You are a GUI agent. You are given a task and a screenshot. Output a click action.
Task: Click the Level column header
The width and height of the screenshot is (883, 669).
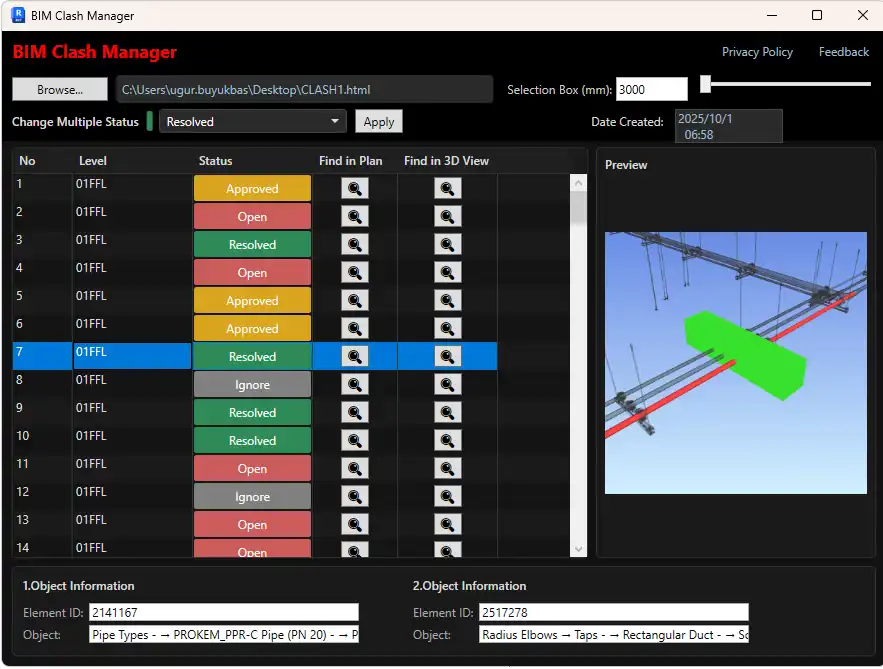[93, 161]
